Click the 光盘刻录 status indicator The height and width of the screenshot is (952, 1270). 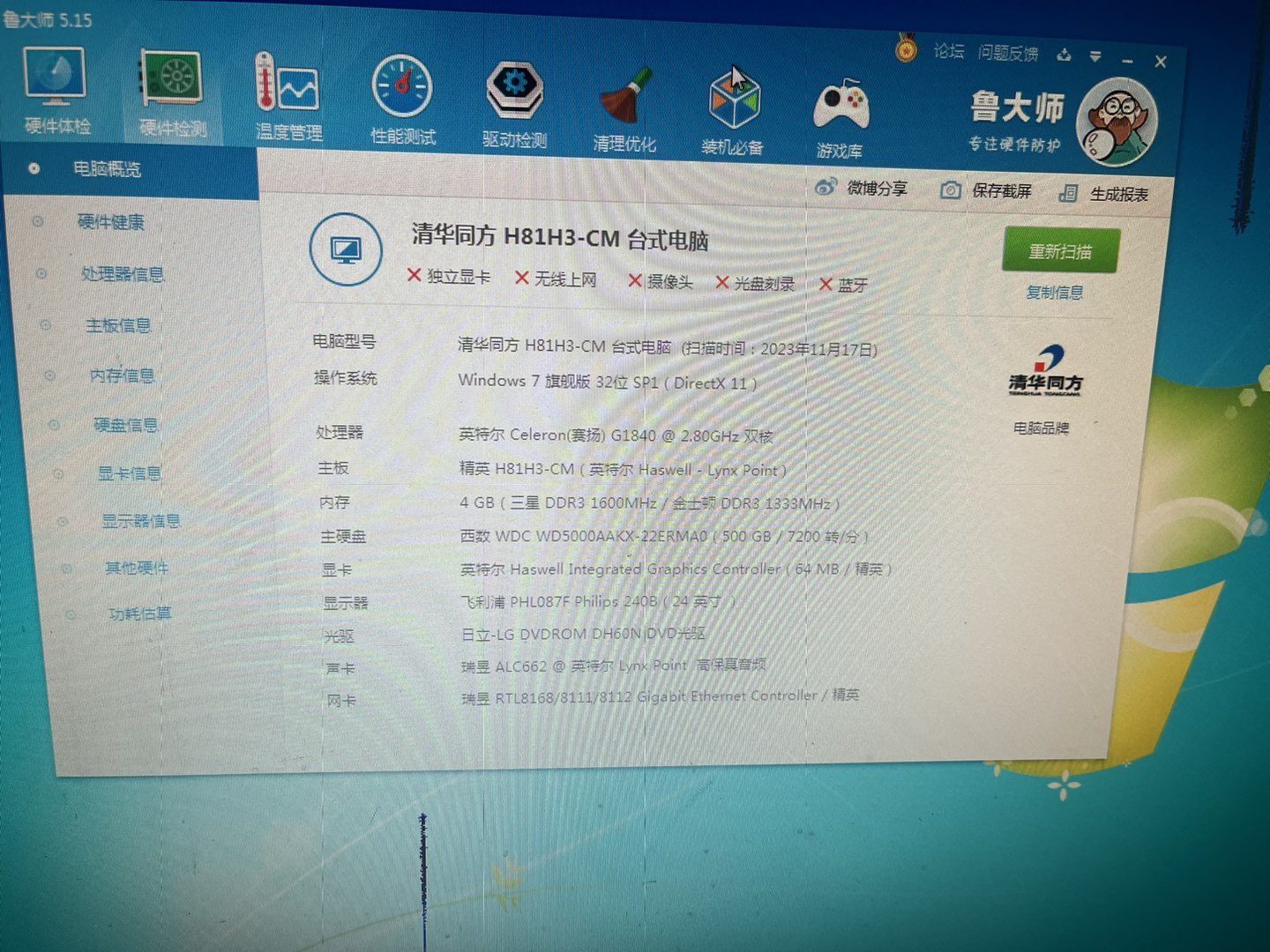(x=755, y=284)
